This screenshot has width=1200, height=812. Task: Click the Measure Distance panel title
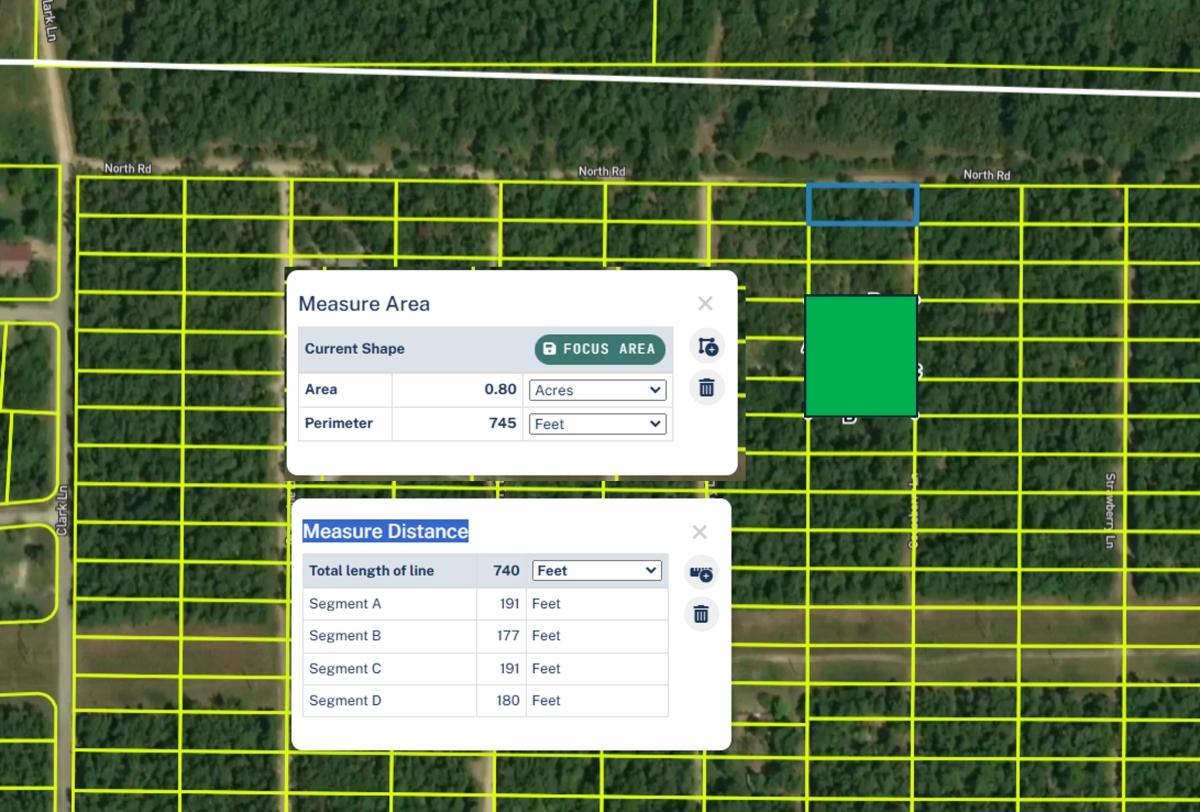click(x=387, y=531)
